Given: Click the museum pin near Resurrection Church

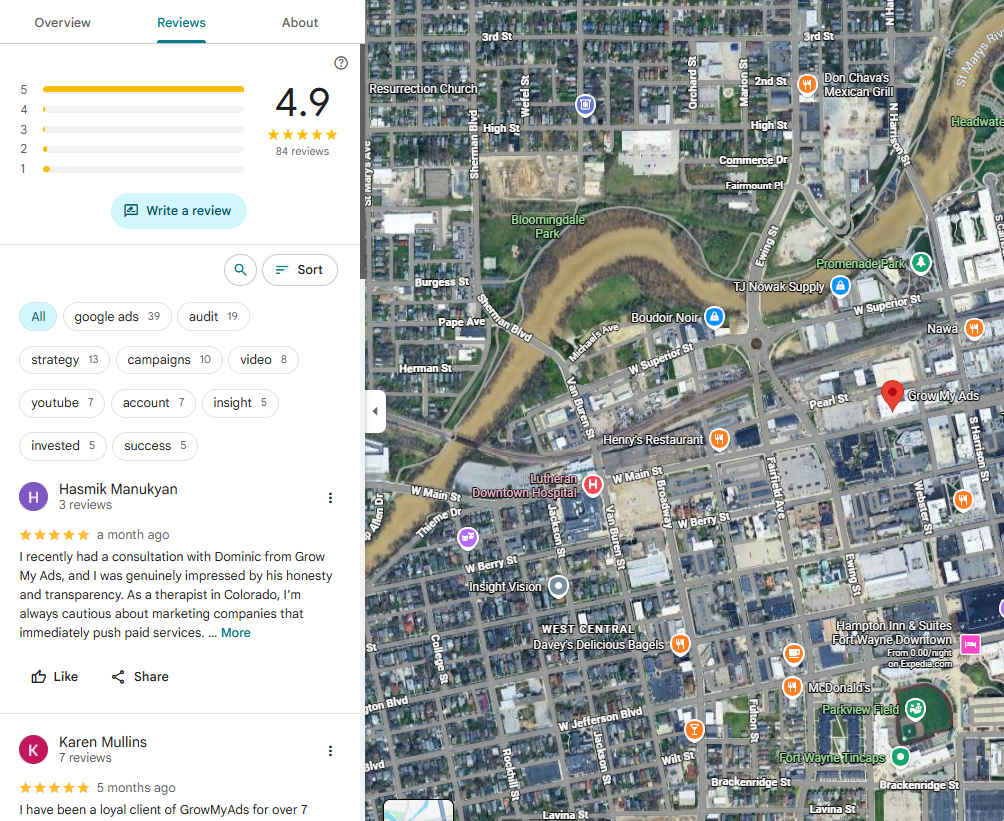Looking at the screenshot, I should click(585, 104).
